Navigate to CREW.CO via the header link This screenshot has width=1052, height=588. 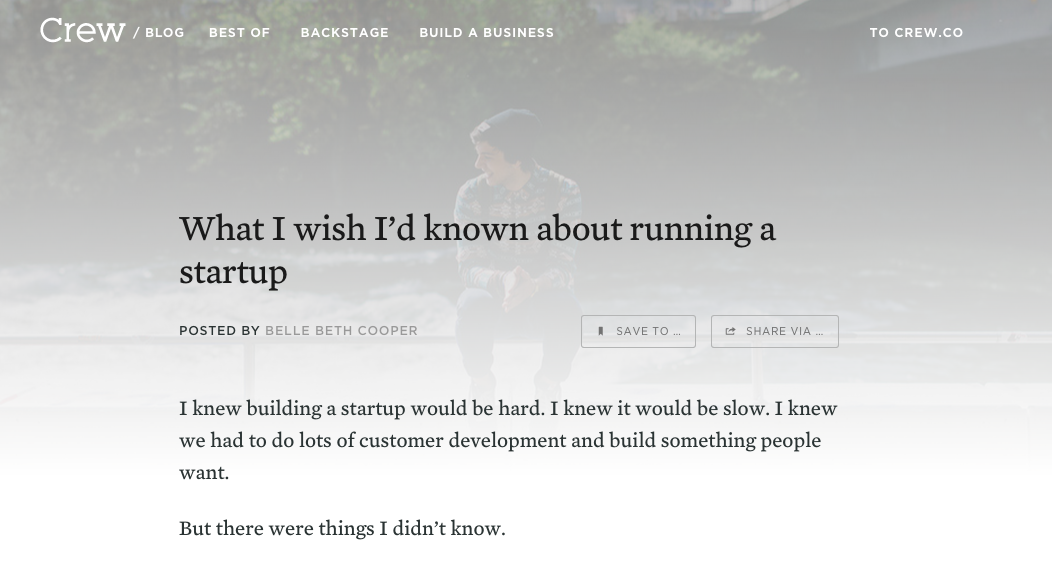point(916,32)
